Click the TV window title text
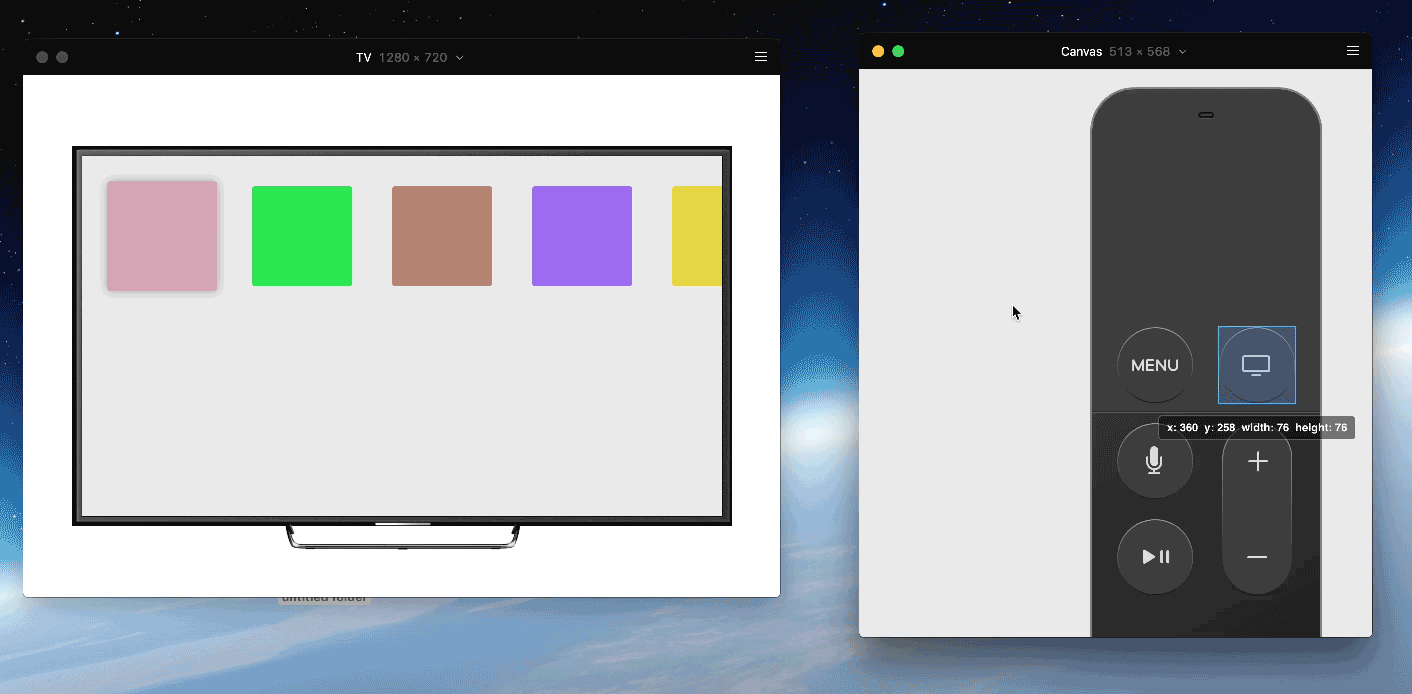 364,58
